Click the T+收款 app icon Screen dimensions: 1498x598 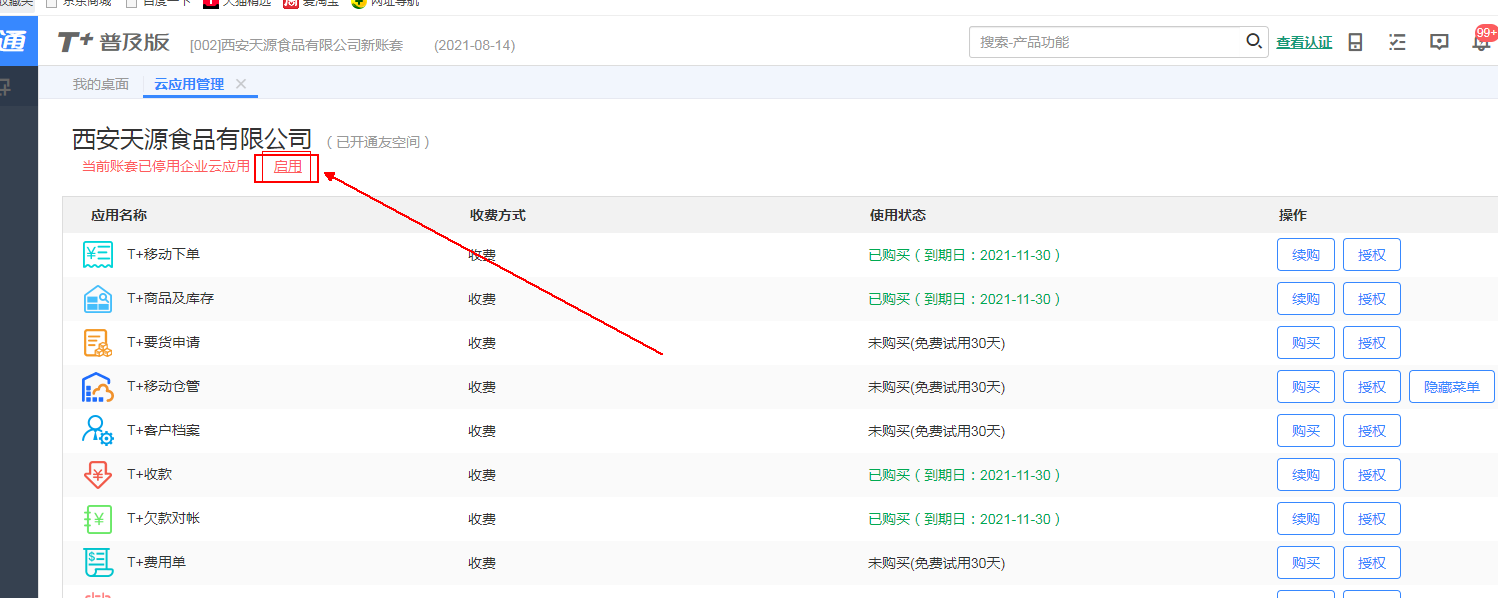[98, 475]
